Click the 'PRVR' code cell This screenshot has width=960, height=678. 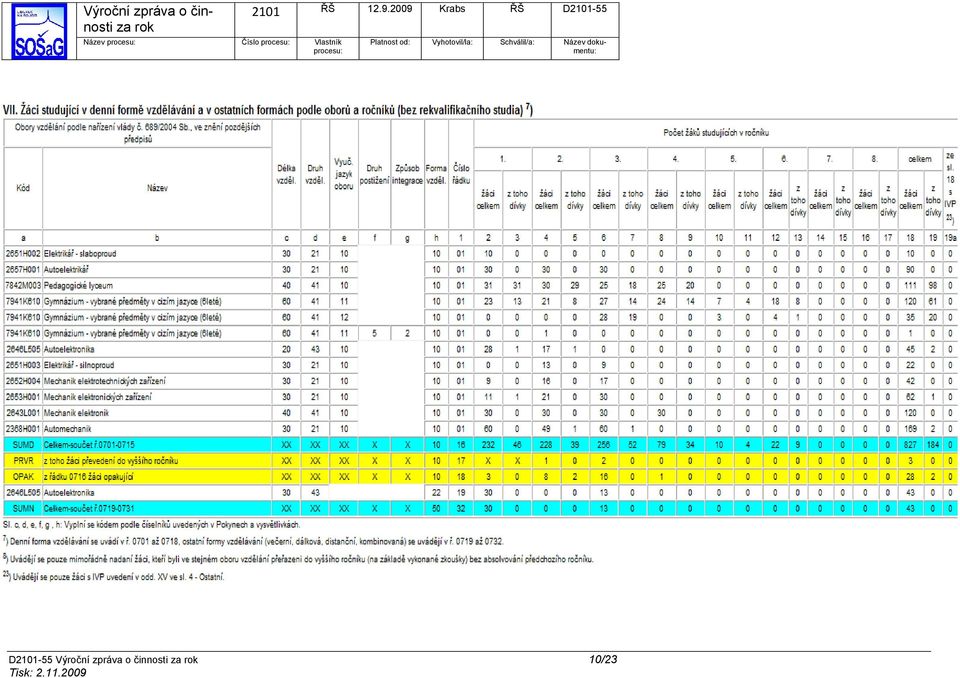click(x=23, y=461)
